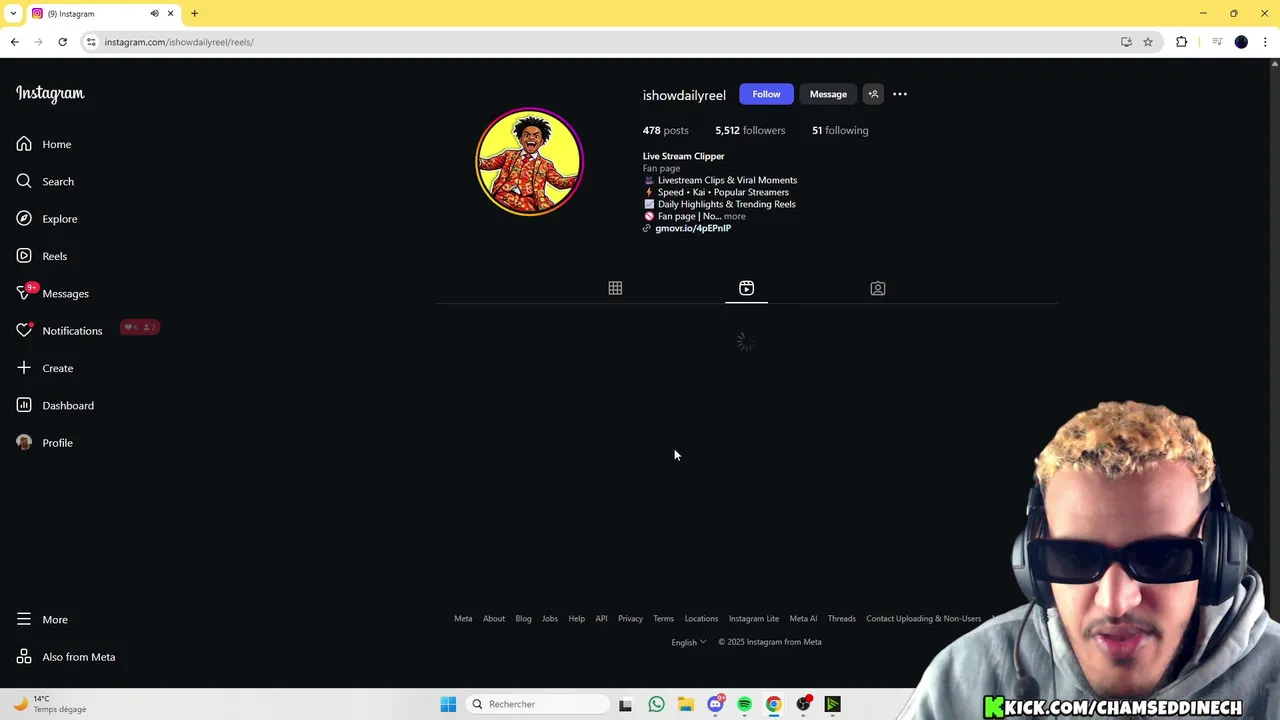Open Messages with the 9+ badge
This screenshot has height=720, width=1280.
click(53, 293)
